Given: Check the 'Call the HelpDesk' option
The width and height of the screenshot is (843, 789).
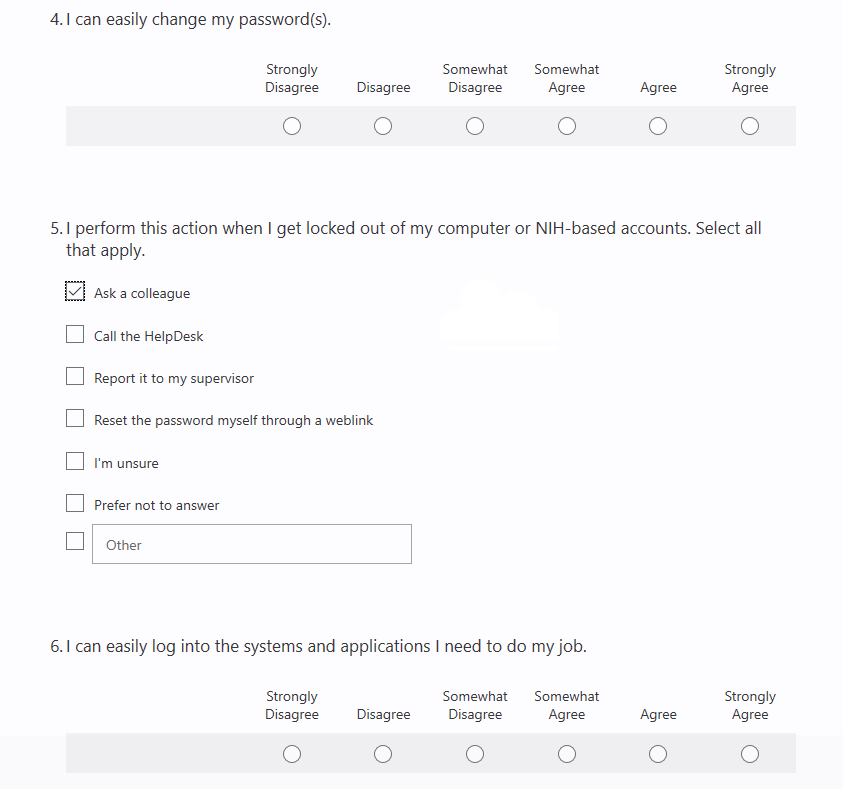Looking at the screenshot, I should [75, 334].
